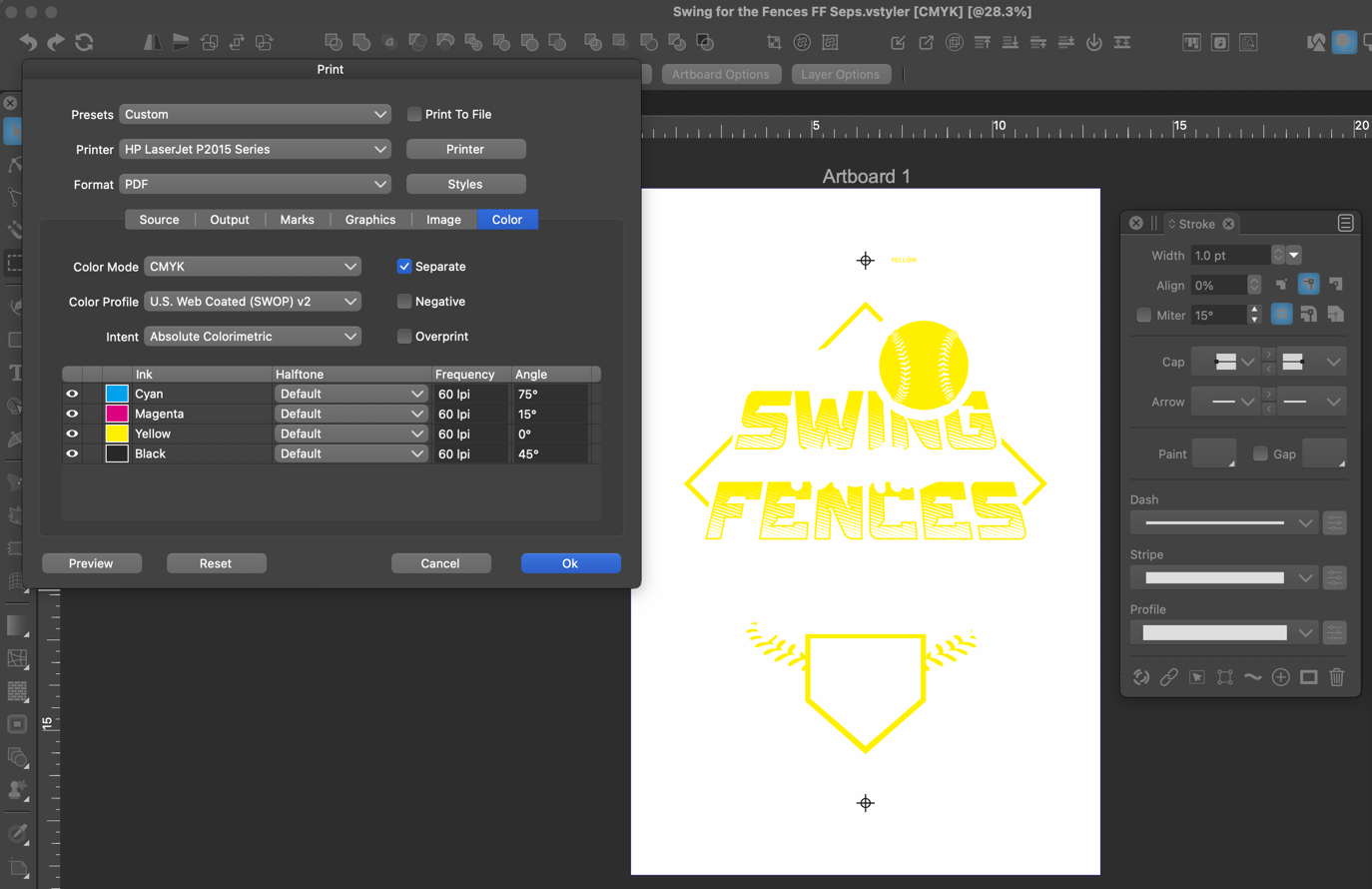Click the Preview button
The height and width of the screenshot is (889, 1372).
click(91, 563)
